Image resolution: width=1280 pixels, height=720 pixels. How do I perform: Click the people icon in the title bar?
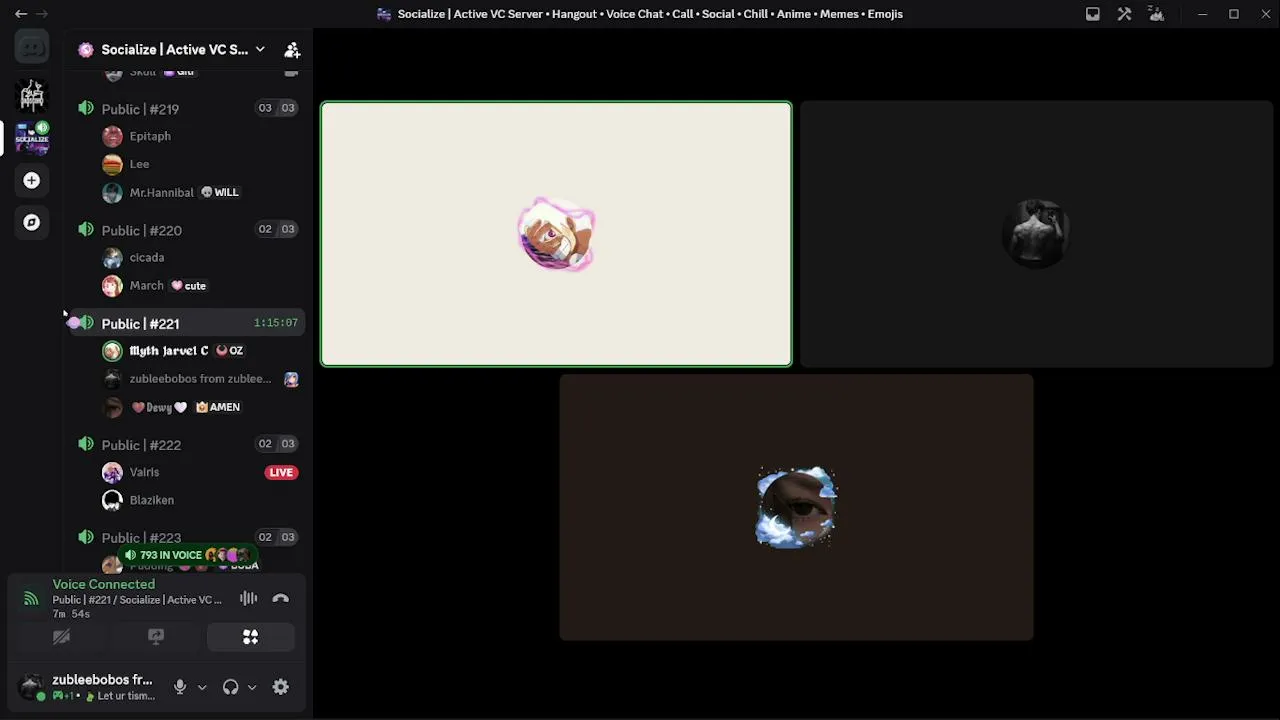(1157, 14)
